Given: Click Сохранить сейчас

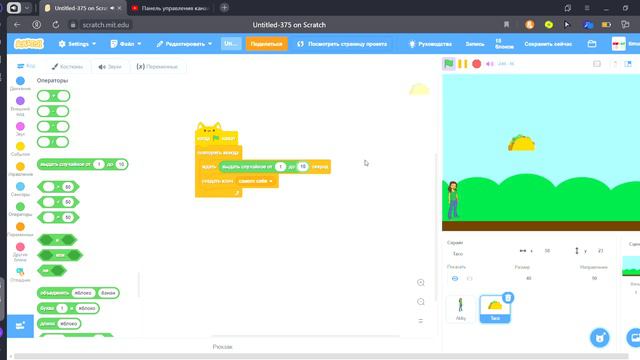Looking at the screenshot, I should click(x=548, y=44).
